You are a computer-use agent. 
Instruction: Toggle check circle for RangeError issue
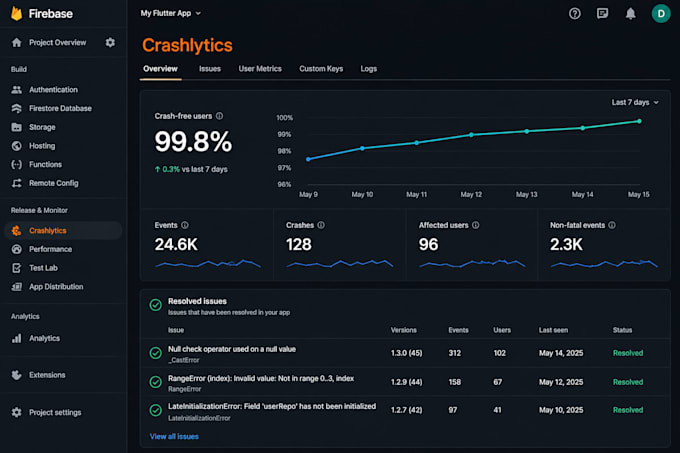156,382
